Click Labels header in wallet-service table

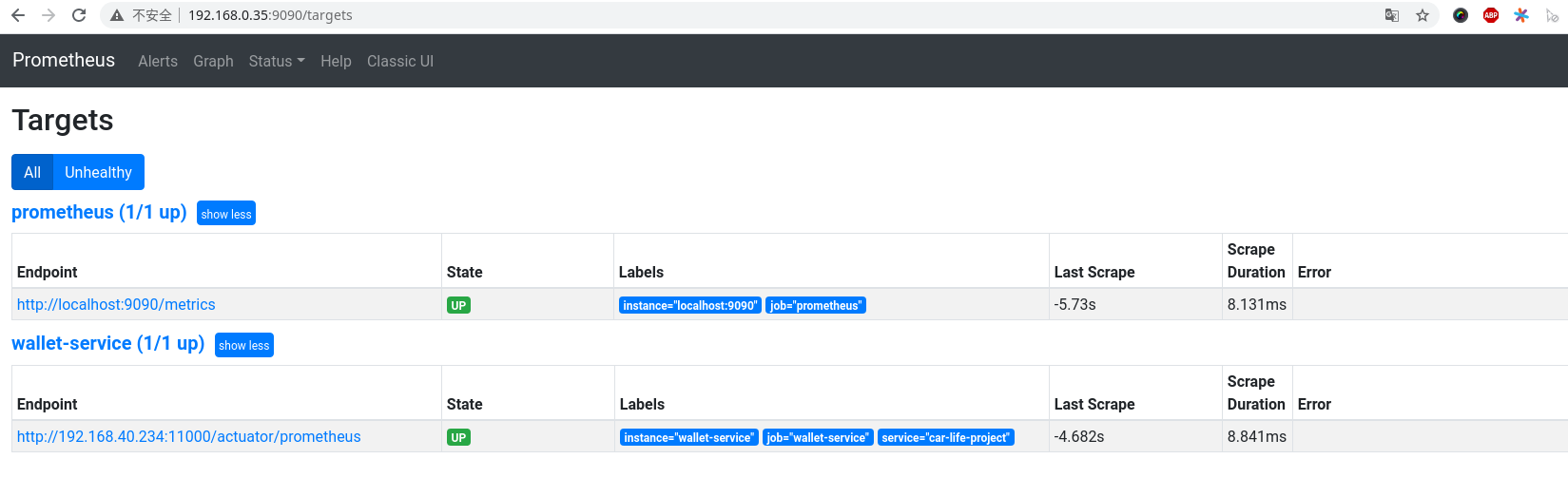(642, 404)
